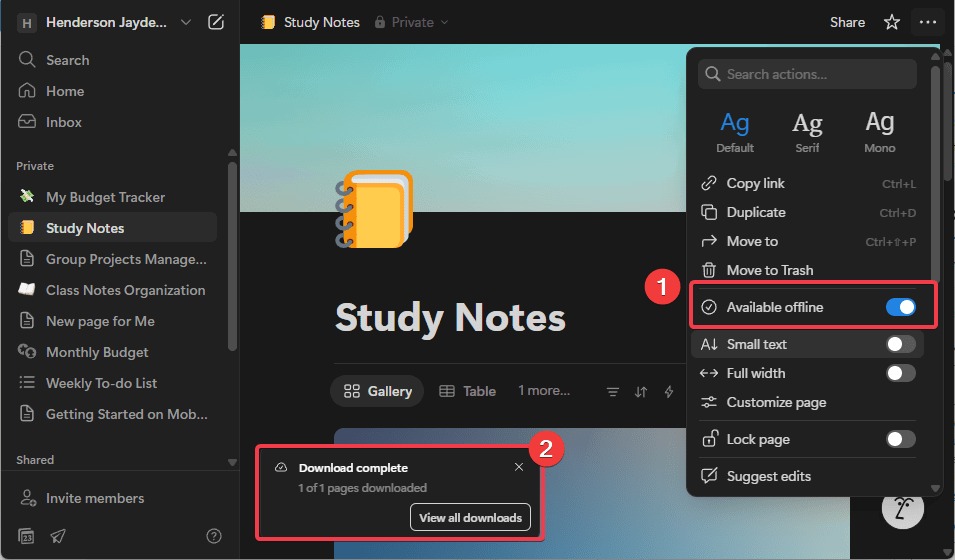Image resolution: width=955 pixels, height=560 pixels.
Task: Enable the Small text toggle
Action: pos(900,344)
